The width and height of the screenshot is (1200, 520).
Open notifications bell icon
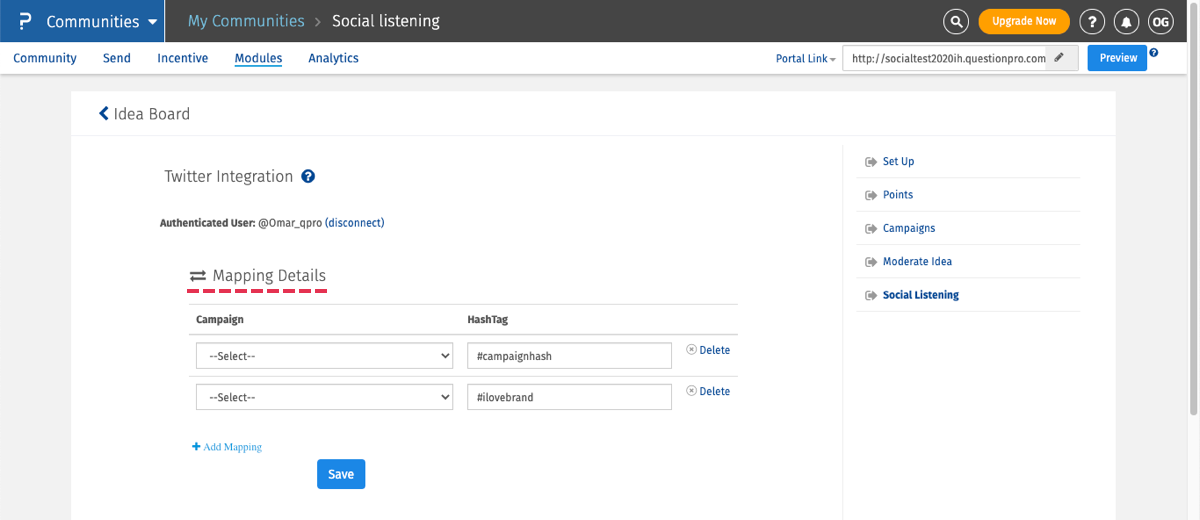point(1127,21)
